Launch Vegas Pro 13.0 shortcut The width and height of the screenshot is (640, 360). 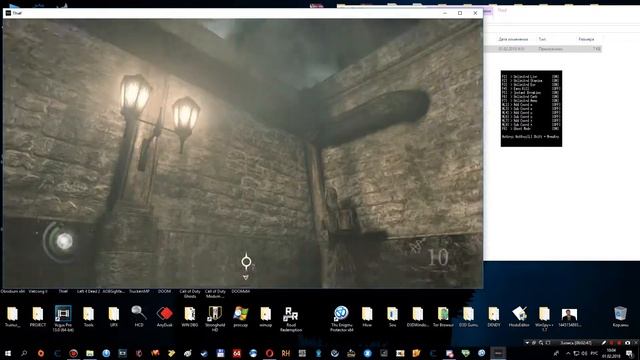coord(63,318)
